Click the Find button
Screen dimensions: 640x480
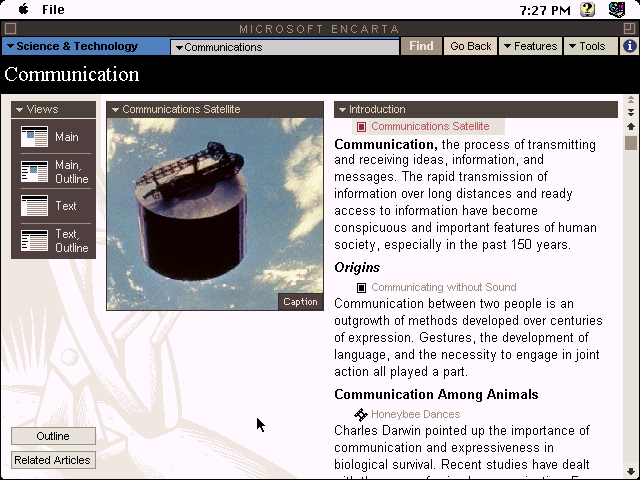click(421, 46)
